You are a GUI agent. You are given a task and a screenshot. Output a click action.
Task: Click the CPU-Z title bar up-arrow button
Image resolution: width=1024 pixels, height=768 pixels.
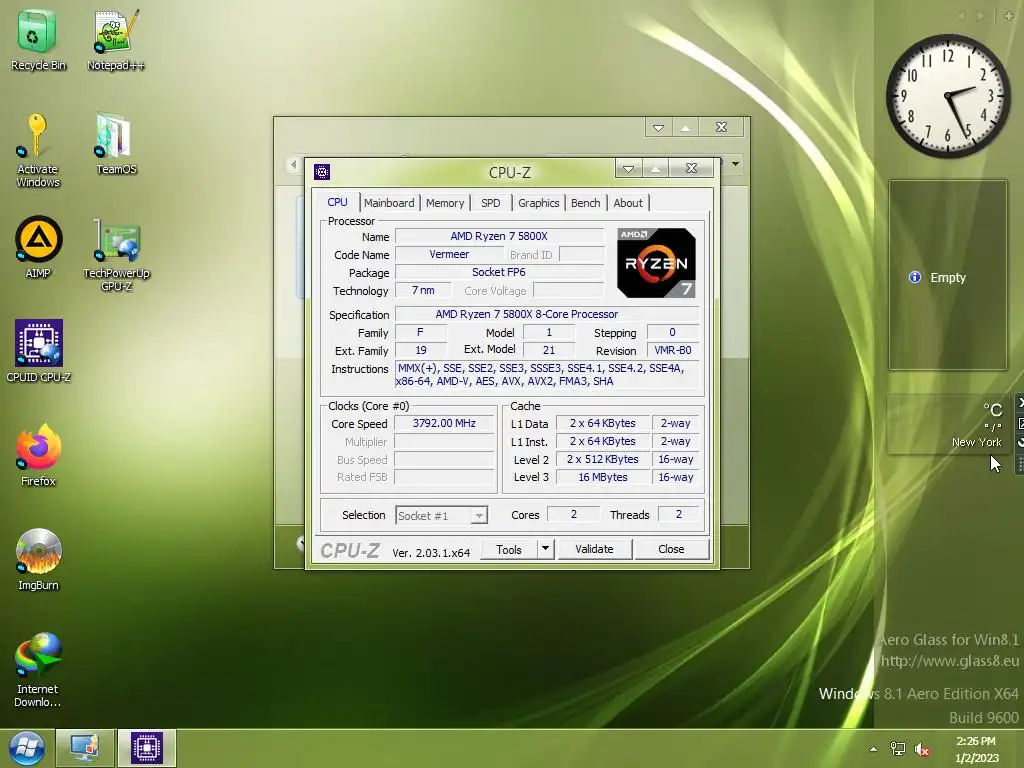(655, 169)
